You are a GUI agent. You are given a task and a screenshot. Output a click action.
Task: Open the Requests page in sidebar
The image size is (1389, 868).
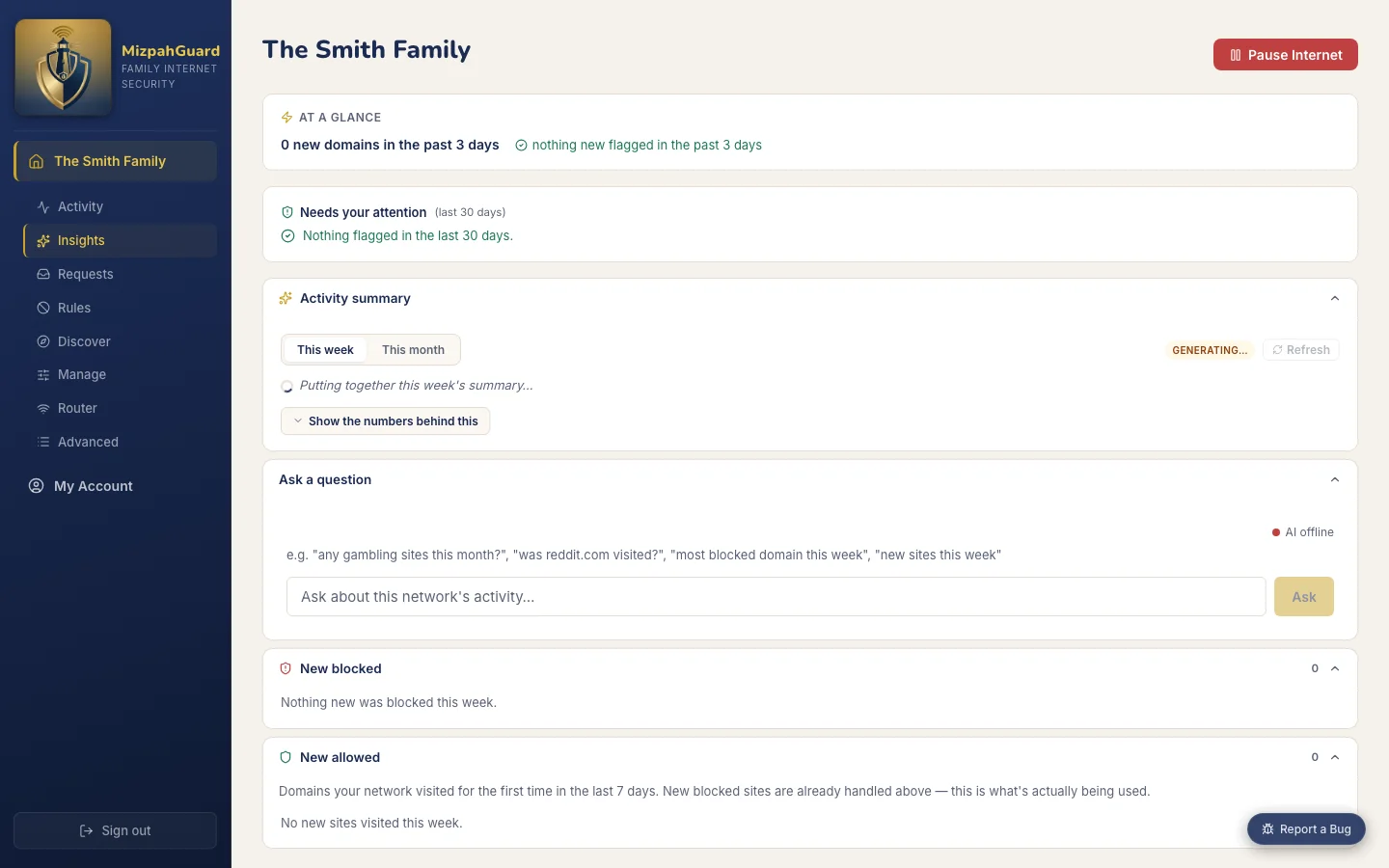pyautogui.click(x=120, y=274)
